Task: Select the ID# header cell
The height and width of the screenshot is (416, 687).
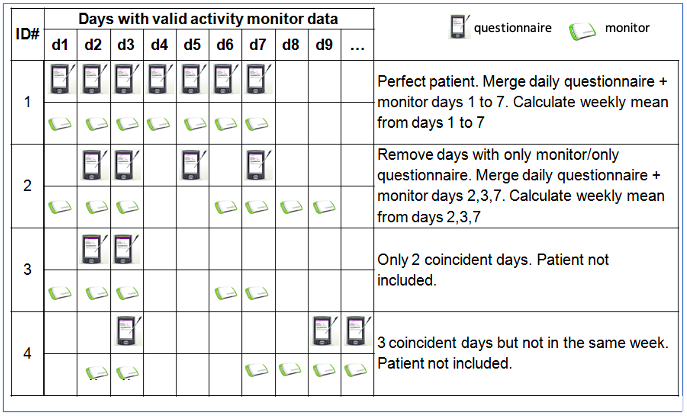Action: click(27, 33)
